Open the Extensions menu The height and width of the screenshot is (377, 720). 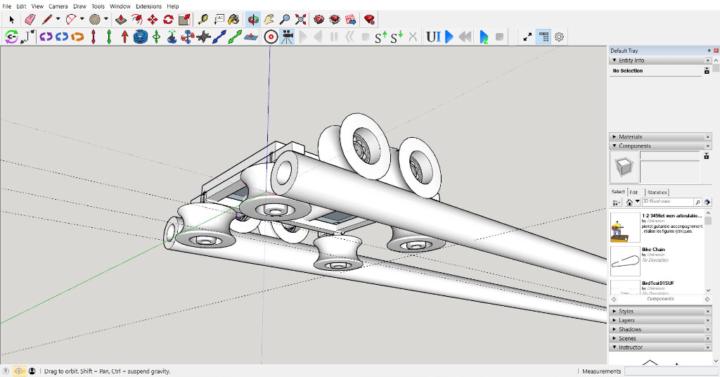coord(148,6)
